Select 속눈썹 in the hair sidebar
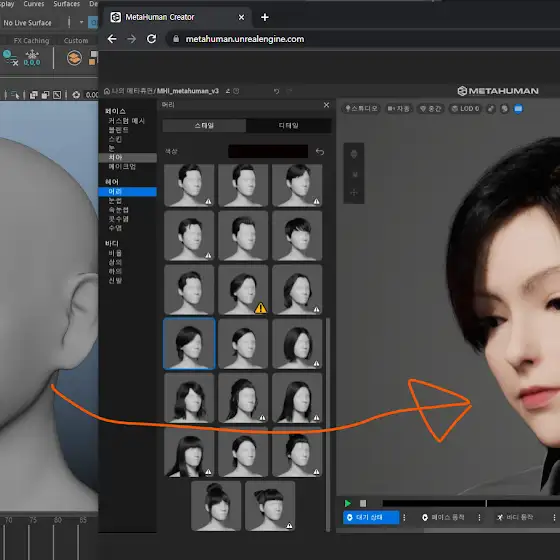This screenshot has width=560, height=560. 118,210
